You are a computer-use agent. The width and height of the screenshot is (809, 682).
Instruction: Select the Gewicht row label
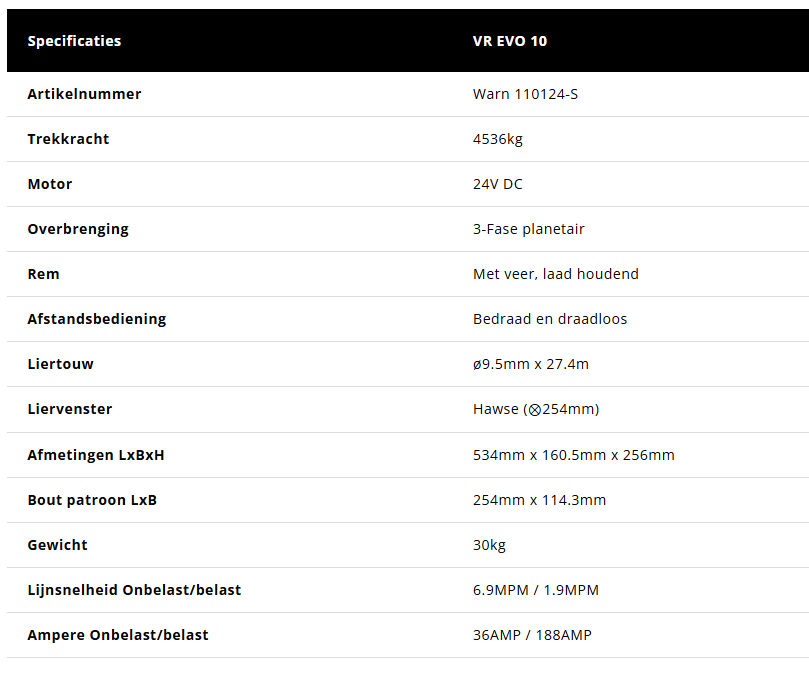pyautogui.click(x=57, y=545)
